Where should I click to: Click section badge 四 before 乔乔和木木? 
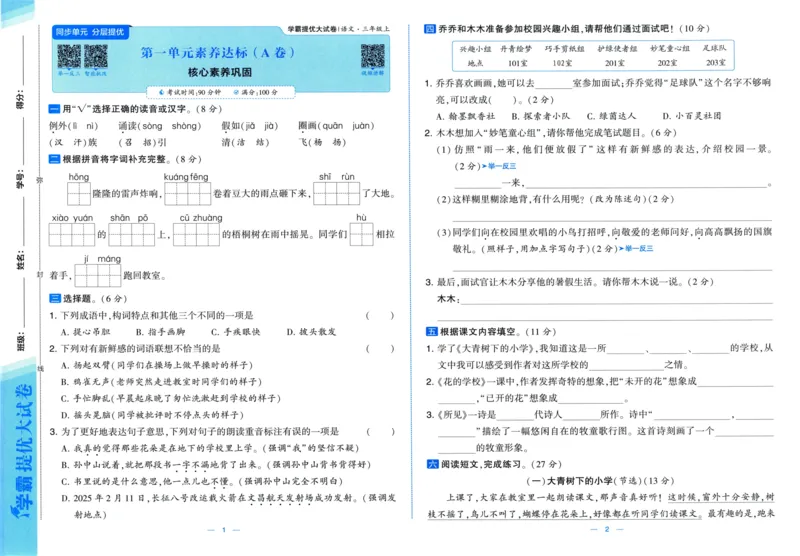[430, 29]
